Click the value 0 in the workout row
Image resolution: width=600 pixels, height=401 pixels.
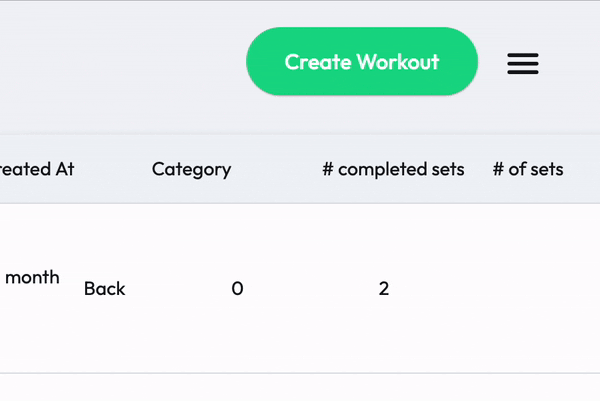237,289
